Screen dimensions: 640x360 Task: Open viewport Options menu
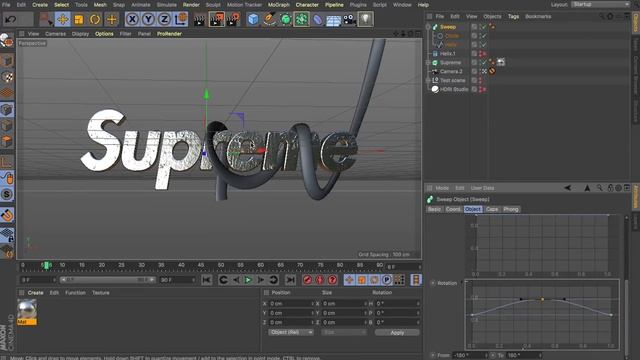[x=104, y=34]
